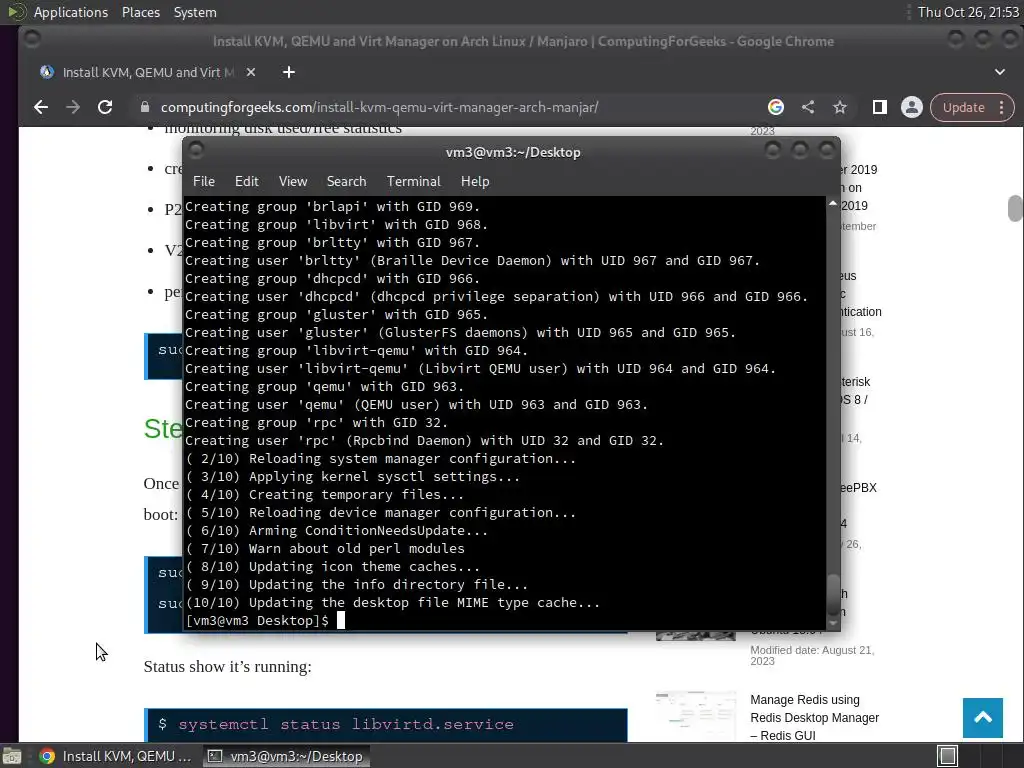
Task: Click terminal scrollbar up arrow
Action: click(x=833, y=204)
